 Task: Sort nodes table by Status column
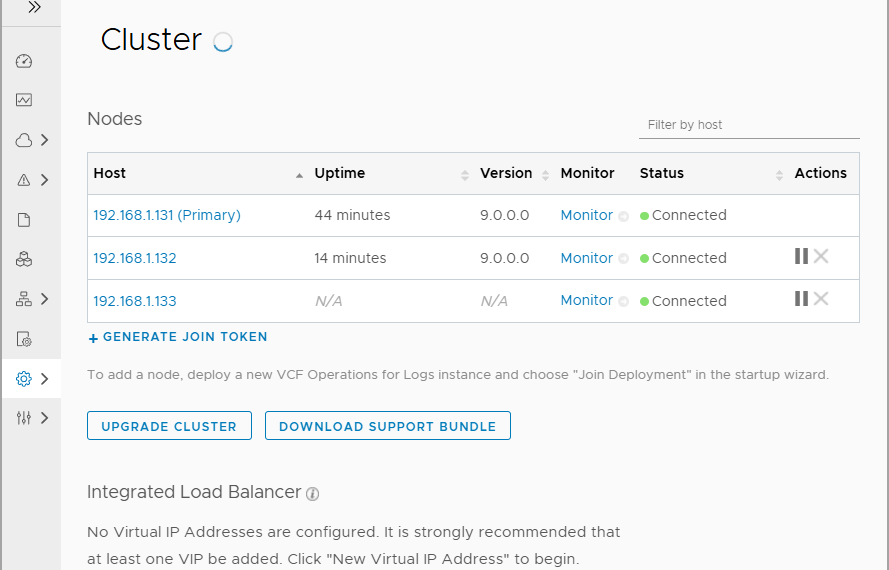click(779, 175)
